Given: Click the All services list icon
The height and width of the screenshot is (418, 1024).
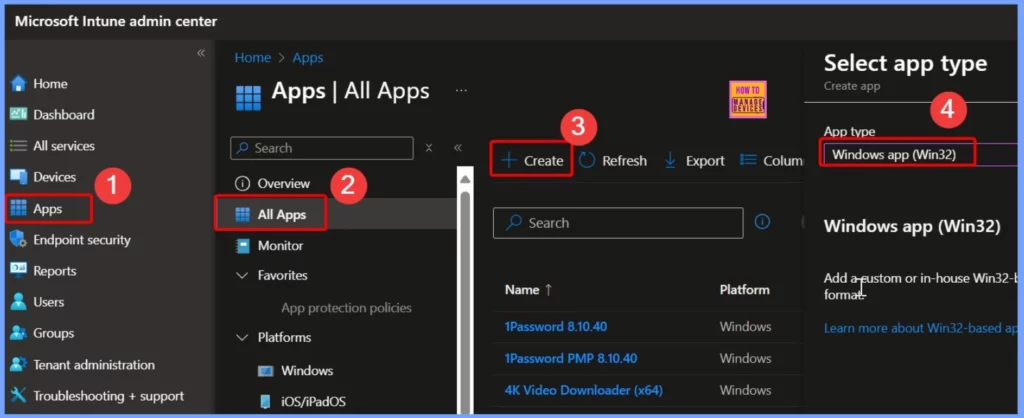Looking at the screenshot, I should pyautogui.click(x=18, y=146).
